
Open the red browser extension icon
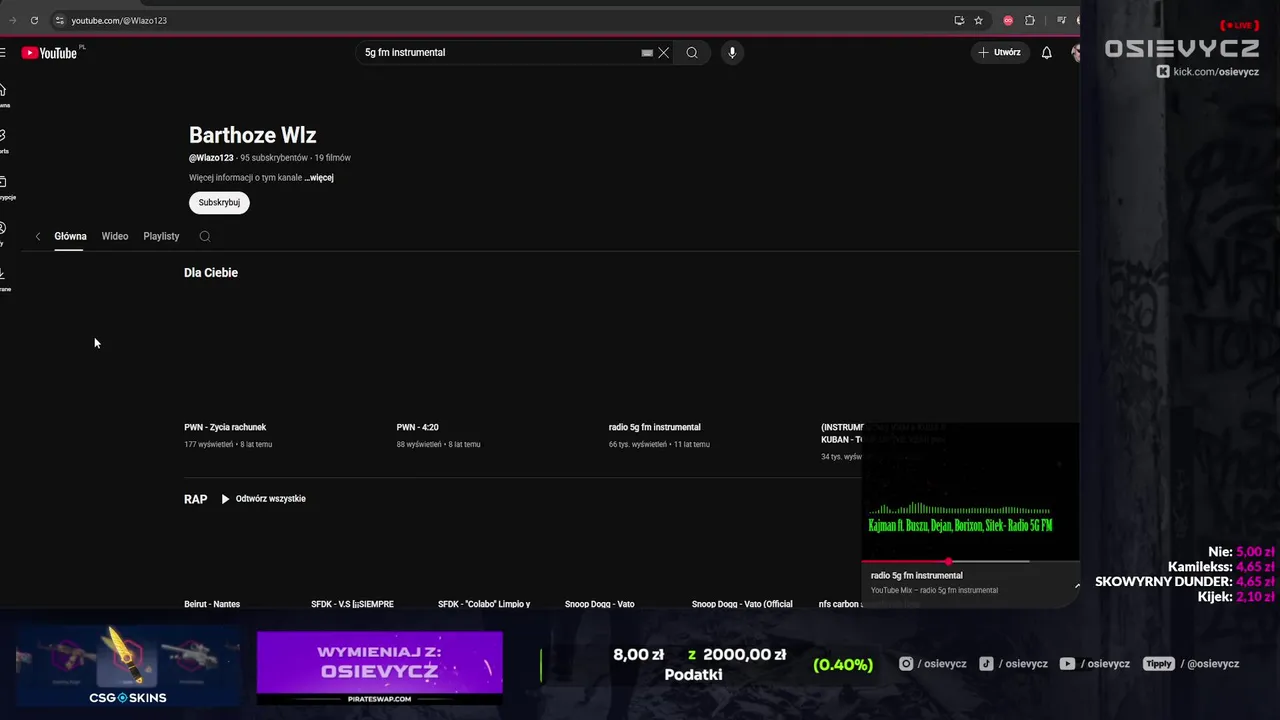tap(1008, 20)
